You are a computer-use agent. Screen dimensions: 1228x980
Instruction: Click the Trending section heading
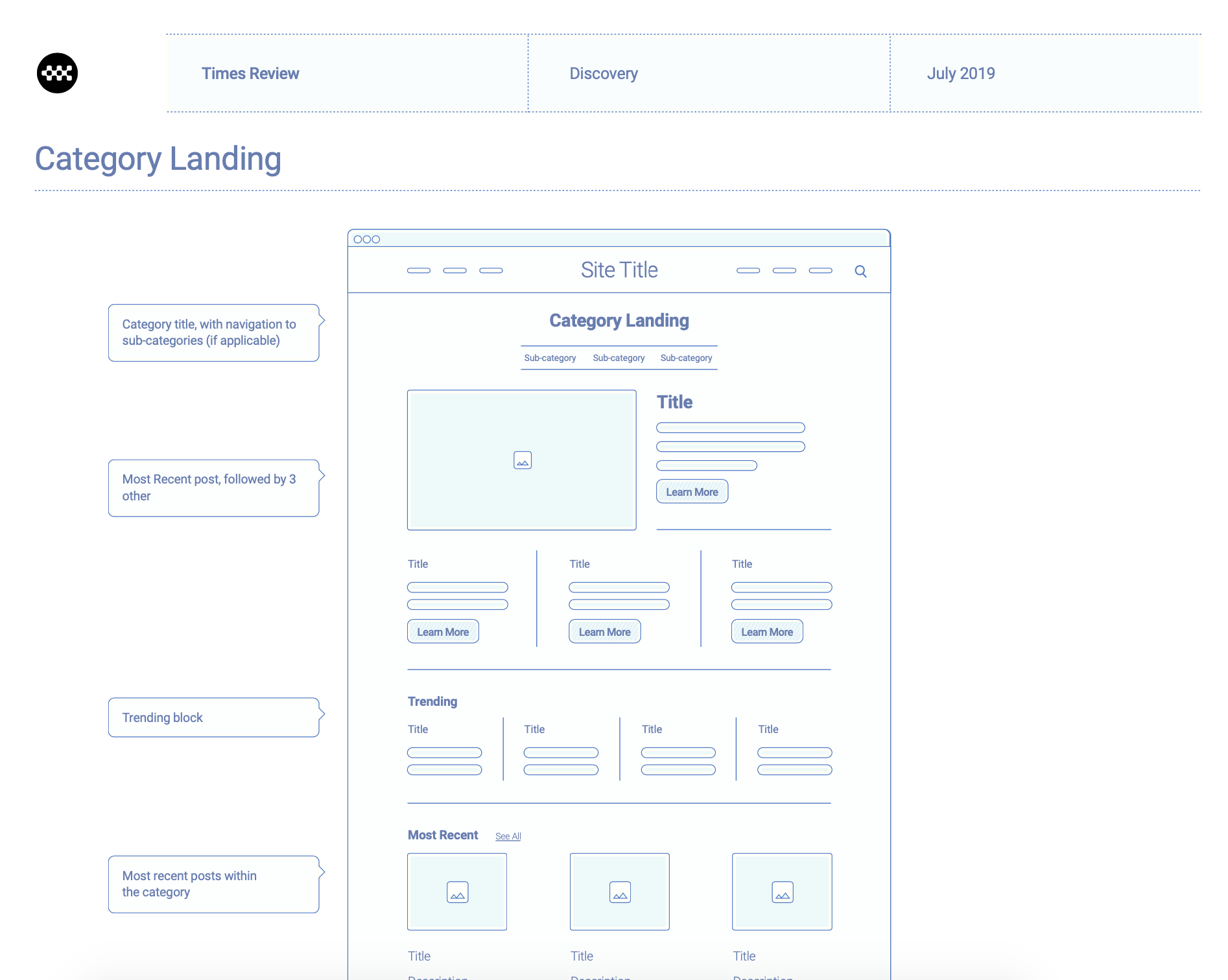pyautogui.click(x=432, y=701)
